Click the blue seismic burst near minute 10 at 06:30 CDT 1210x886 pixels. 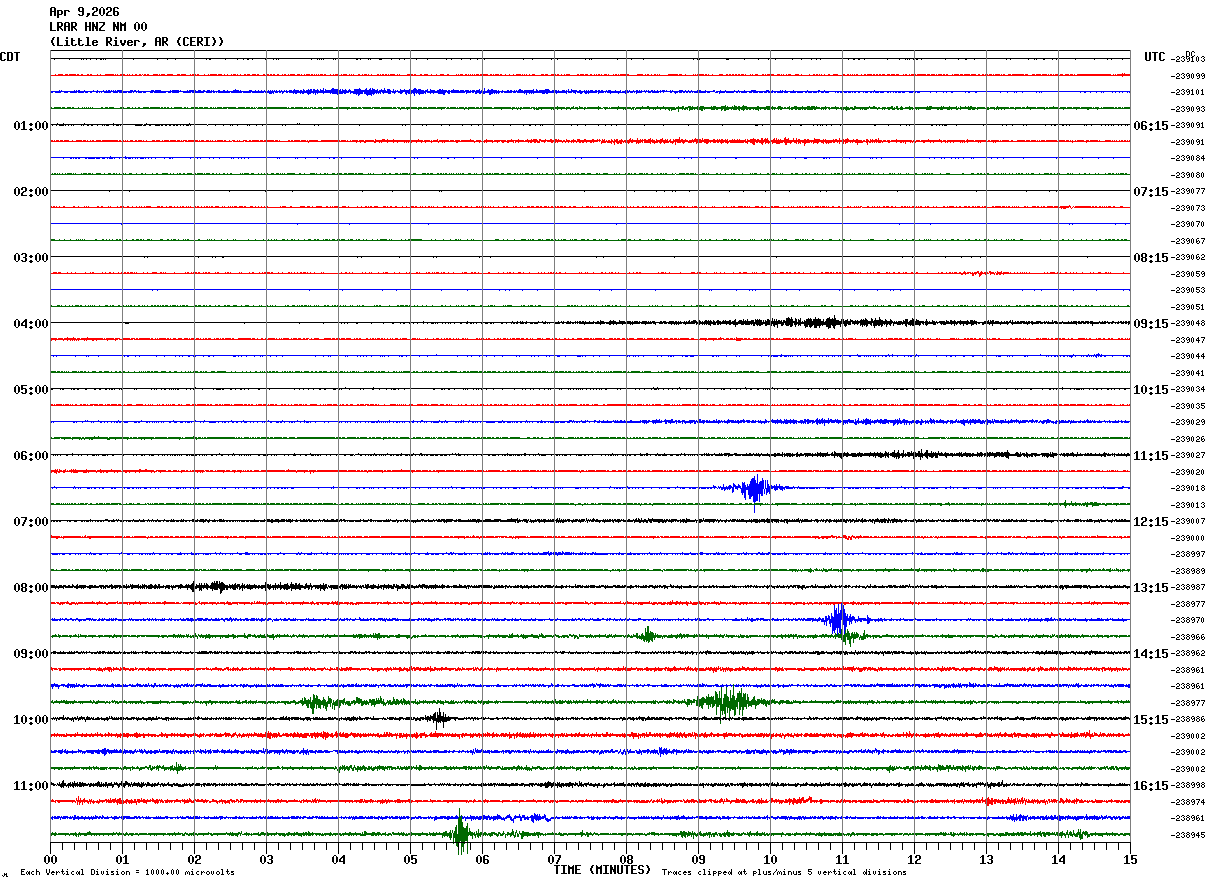pyautogui.click(x=754, y=489)
